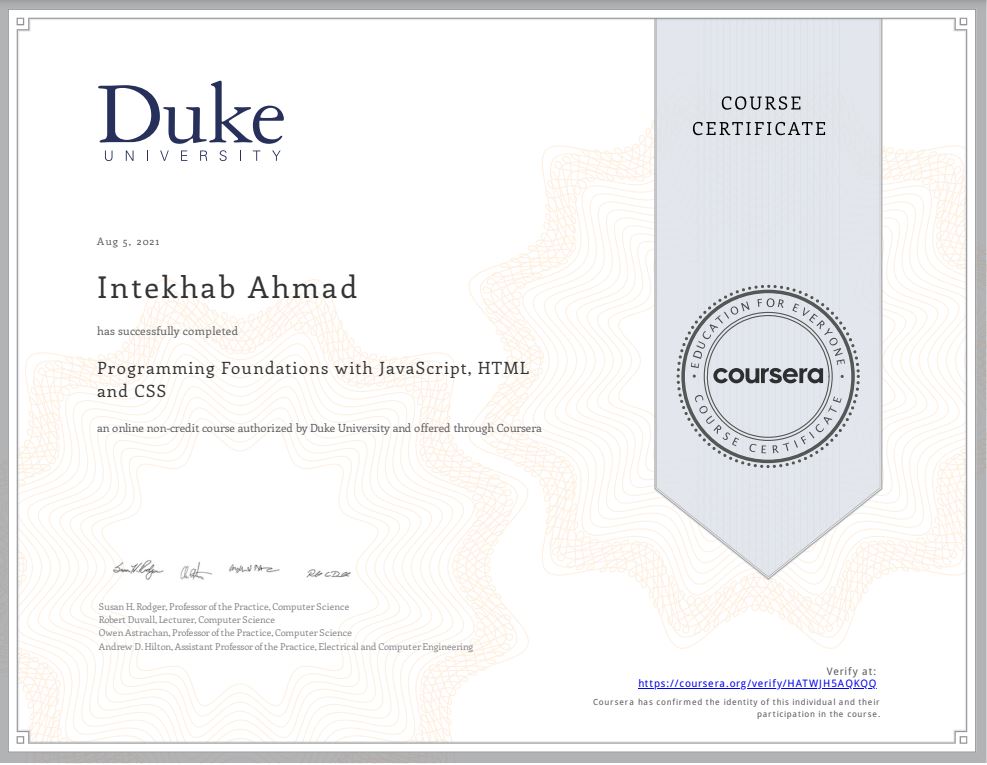
Task: Click the text 'Verify at:'
Action: pyautogui.click(x=852, y=671)
